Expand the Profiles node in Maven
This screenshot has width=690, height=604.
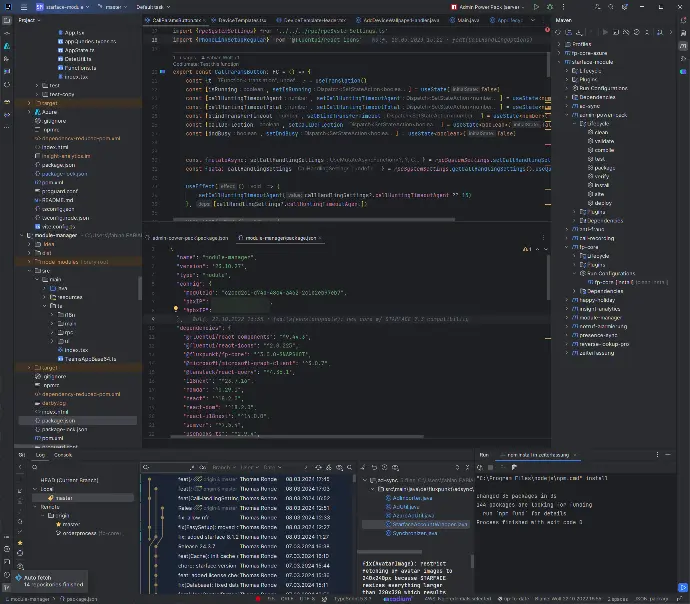point(559,44)
